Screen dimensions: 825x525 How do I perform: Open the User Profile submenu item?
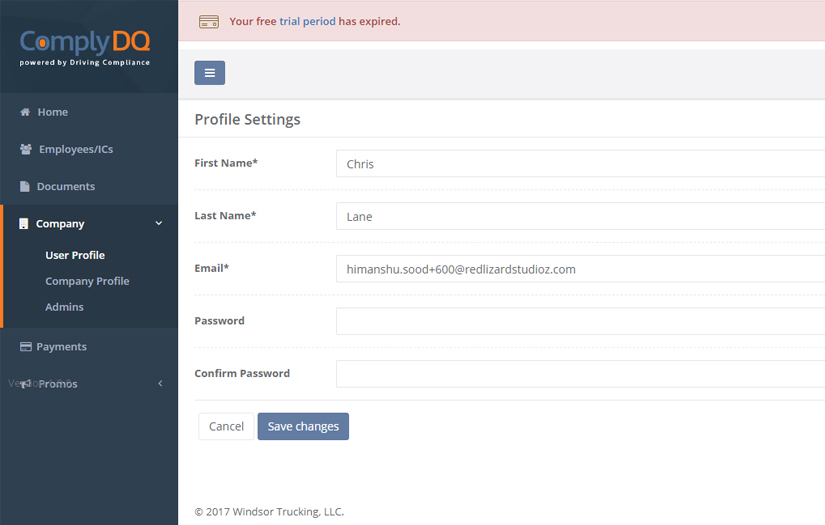(75, 255)
